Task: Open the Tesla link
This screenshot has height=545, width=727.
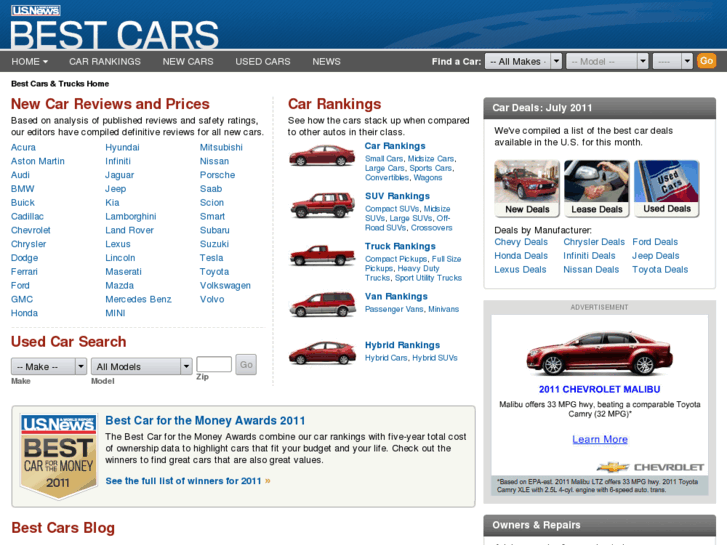Action: [x=211, y=258]
